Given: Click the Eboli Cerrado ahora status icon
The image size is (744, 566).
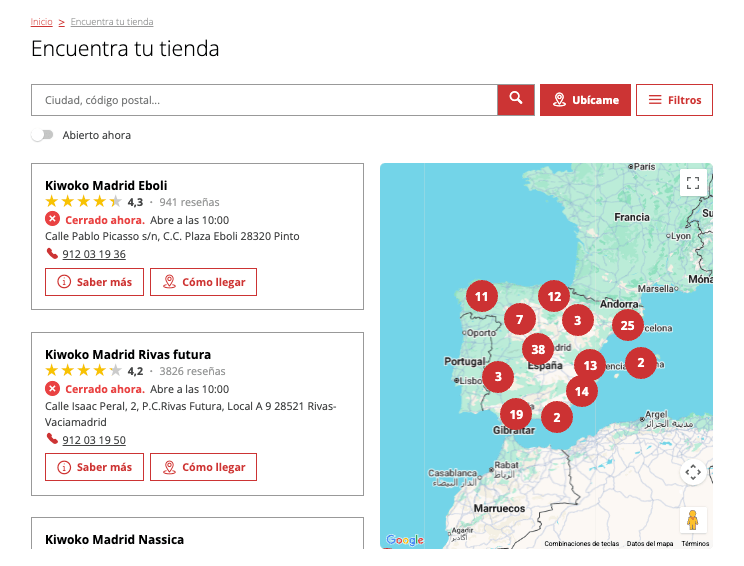Looking at the screenshot, I should pos(52,219).
